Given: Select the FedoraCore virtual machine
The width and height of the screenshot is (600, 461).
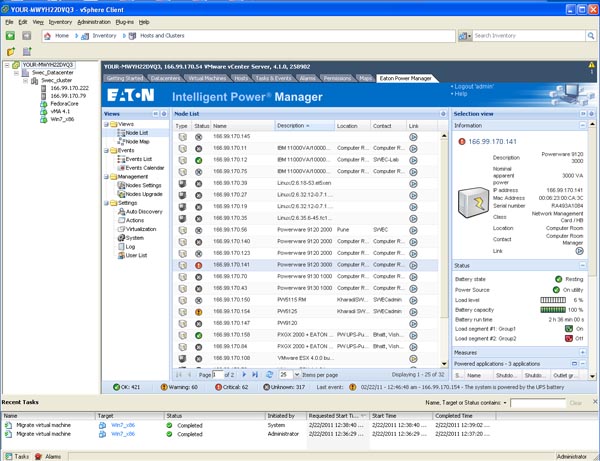Looking at the screenshot, I should 64,104.
